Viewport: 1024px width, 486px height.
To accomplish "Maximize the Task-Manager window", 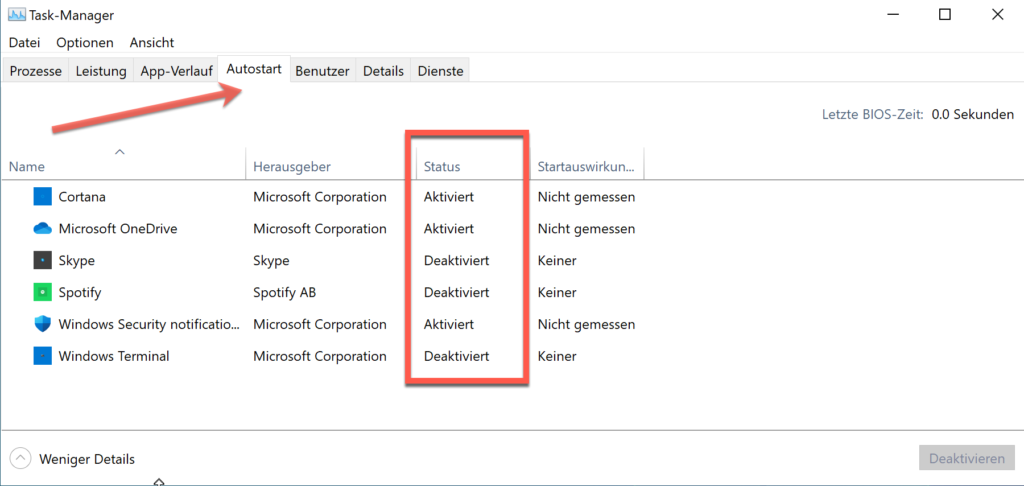I will click(944, 14).
